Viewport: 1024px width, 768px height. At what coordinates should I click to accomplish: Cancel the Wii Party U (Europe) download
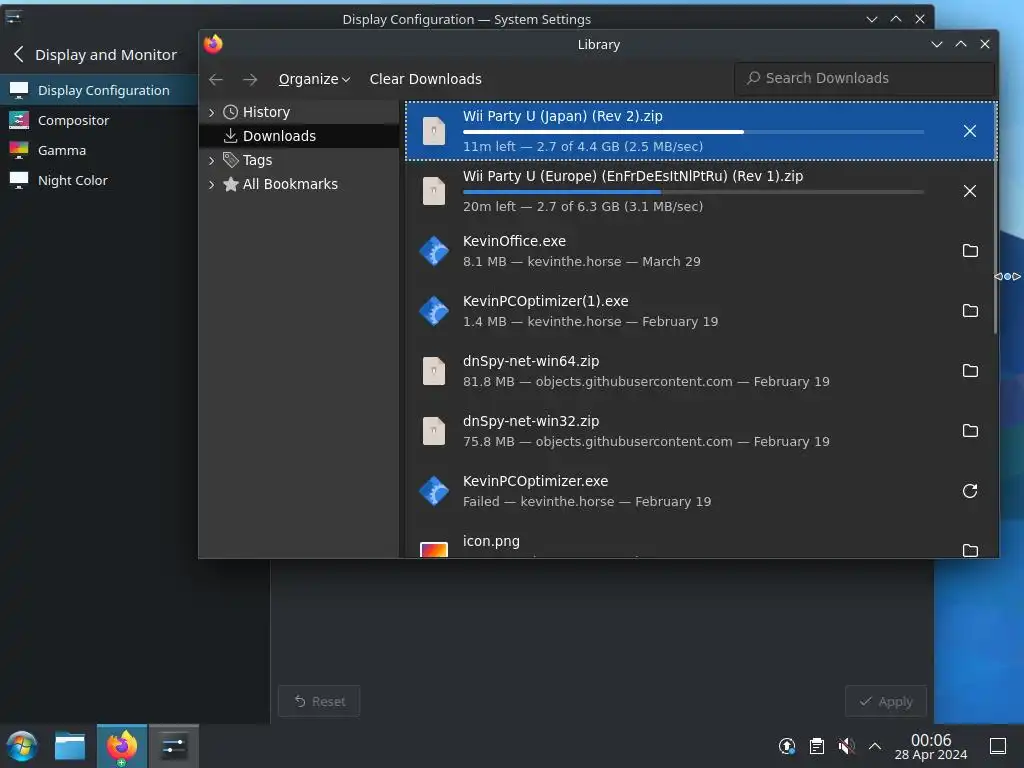969,191
